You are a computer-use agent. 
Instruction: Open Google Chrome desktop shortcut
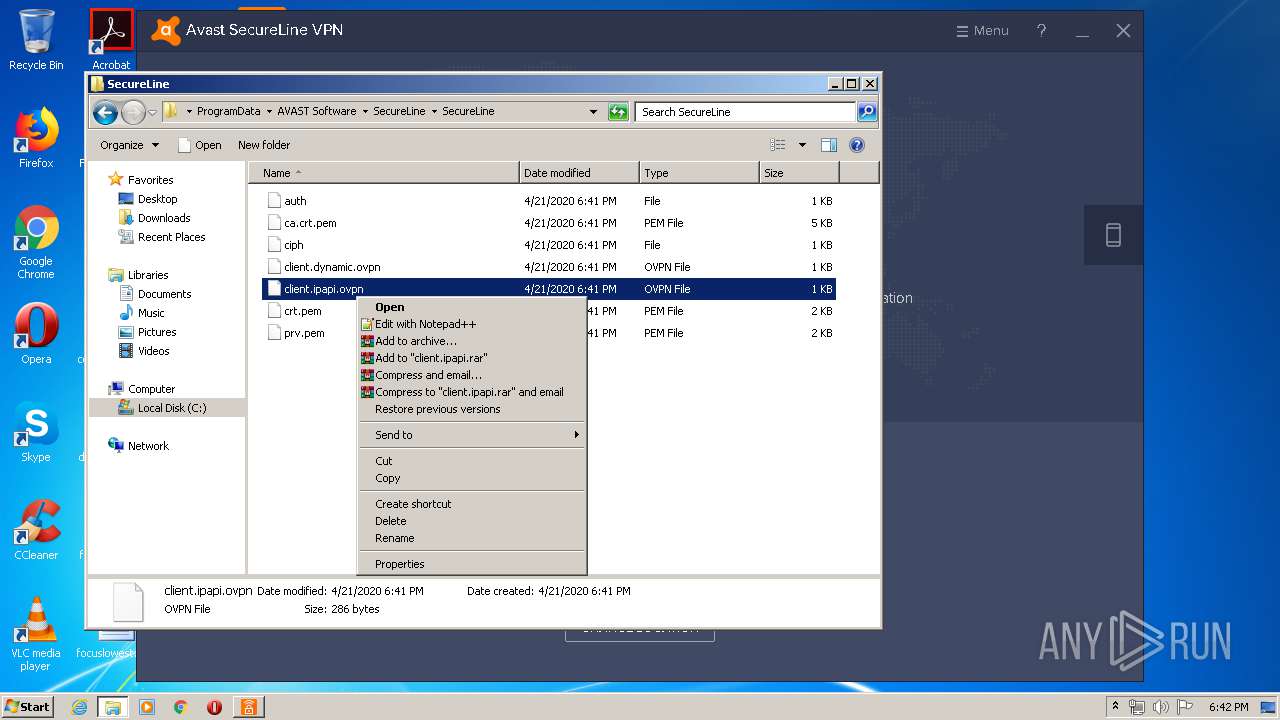click(x=36, y=242)
